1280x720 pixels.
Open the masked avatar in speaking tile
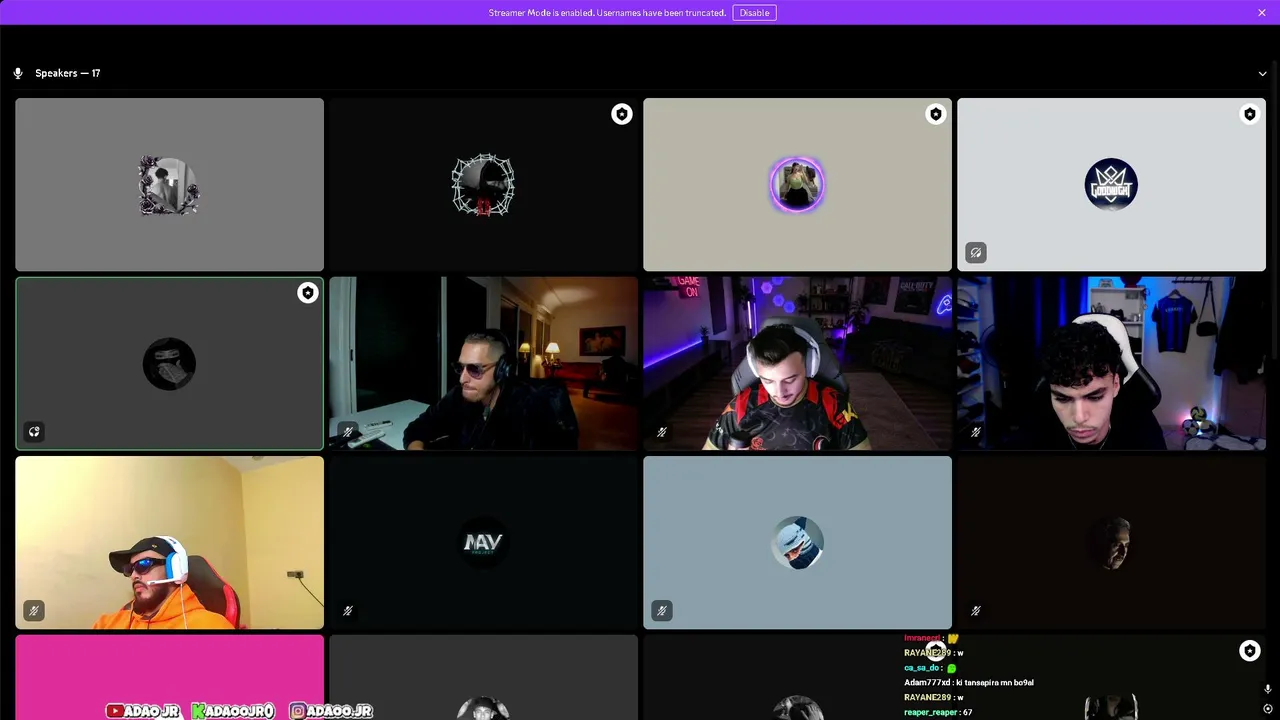click(169, 363)
